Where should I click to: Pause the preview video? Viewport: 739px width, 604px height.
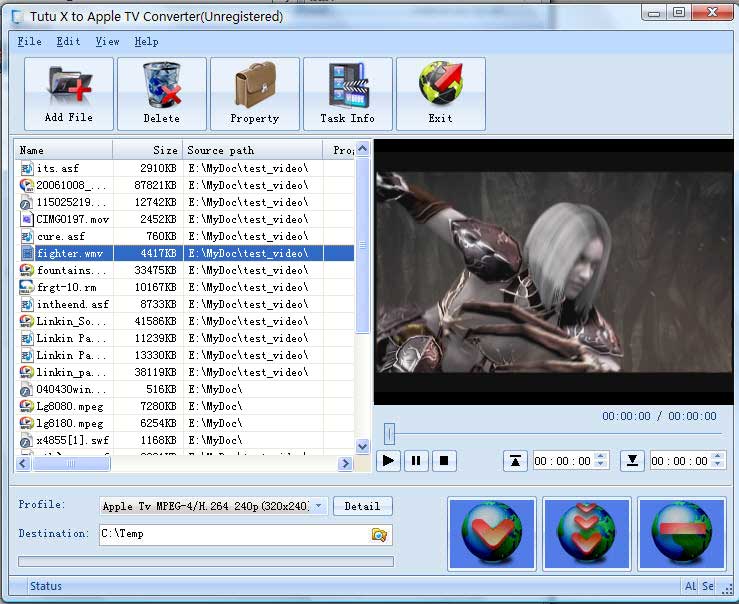point(416,460)
